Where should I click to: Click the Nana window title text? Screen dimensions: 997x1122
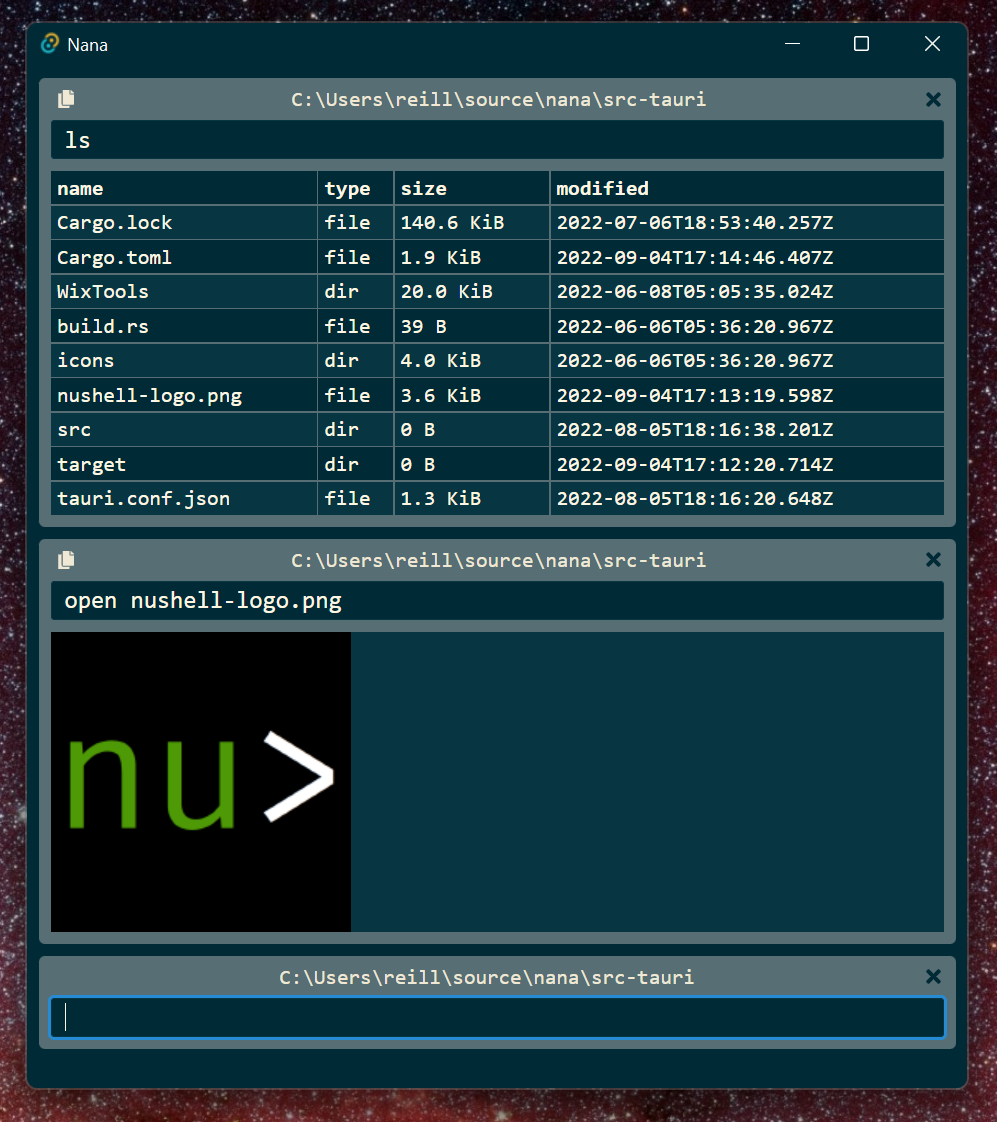click(x=87, y=45)
